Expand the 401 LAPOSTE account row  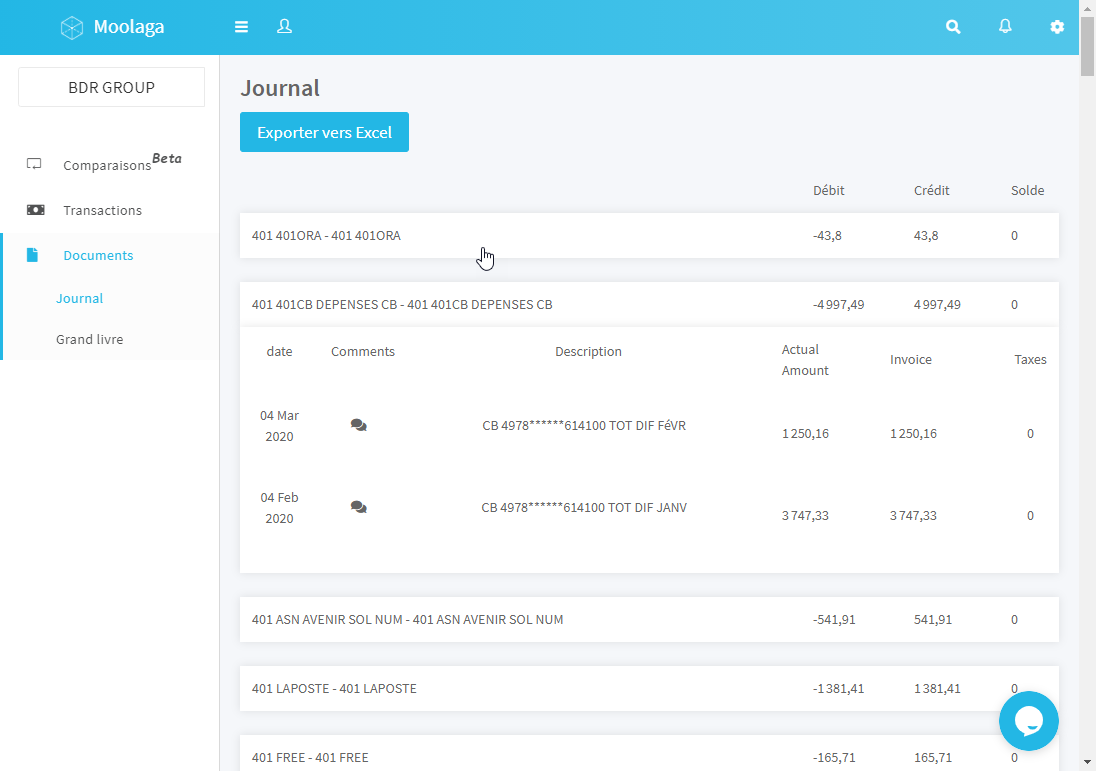(334, 689)
